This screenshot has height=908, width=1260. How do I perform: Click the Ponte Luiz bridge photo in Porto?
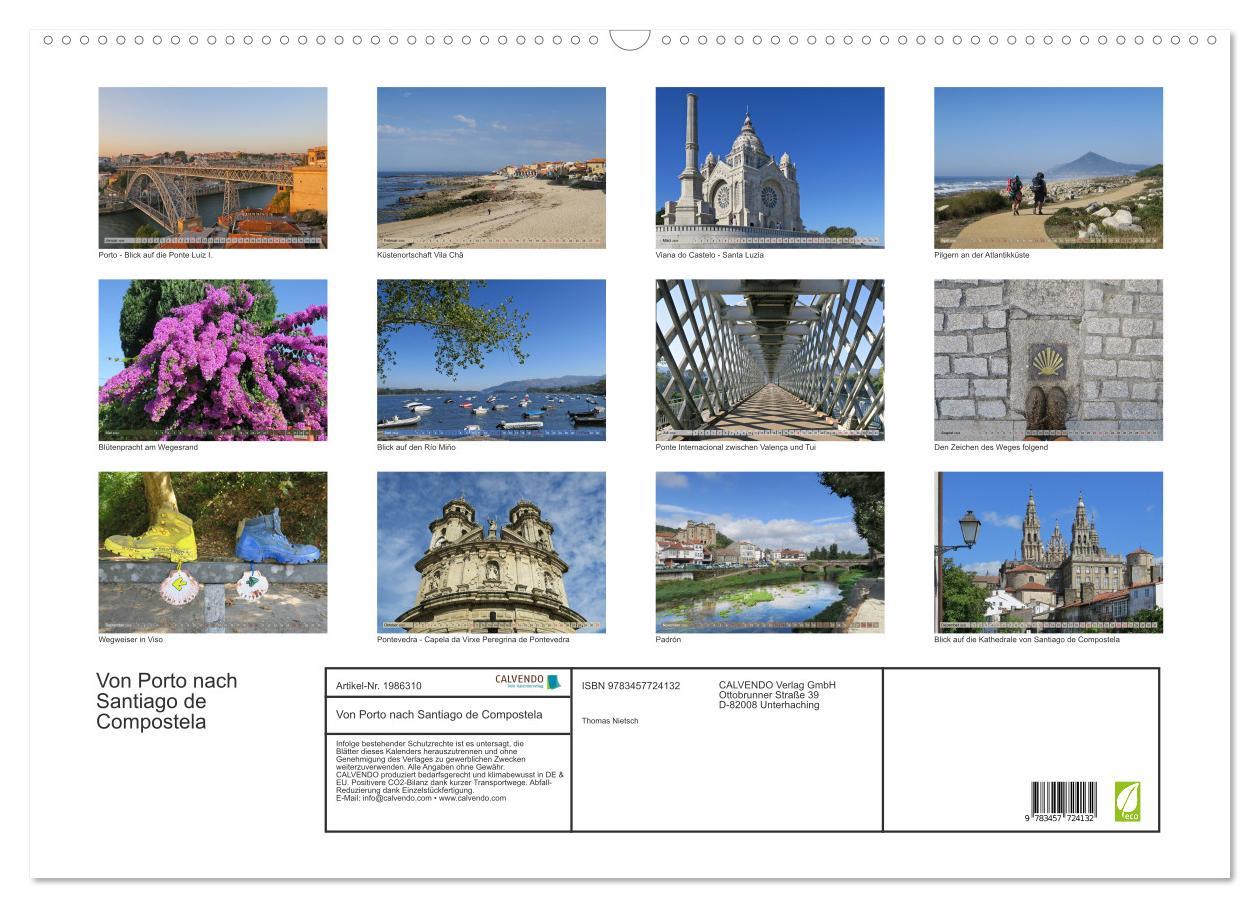click(x=212, y=165)
